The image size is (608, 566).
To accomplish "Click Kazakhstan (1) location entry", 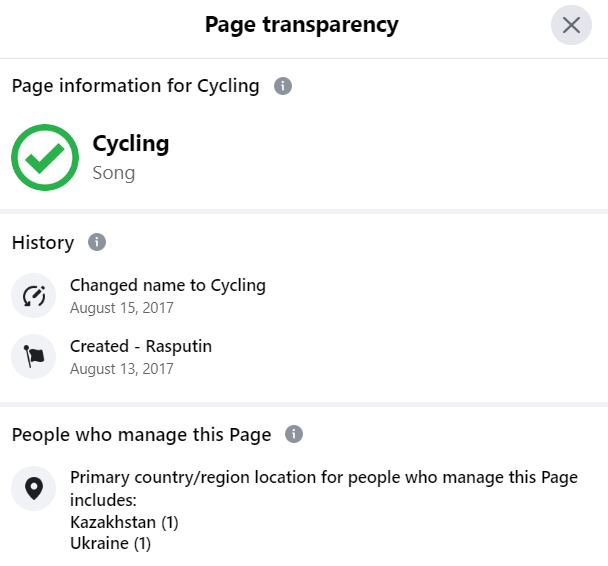I will point(124,522).
